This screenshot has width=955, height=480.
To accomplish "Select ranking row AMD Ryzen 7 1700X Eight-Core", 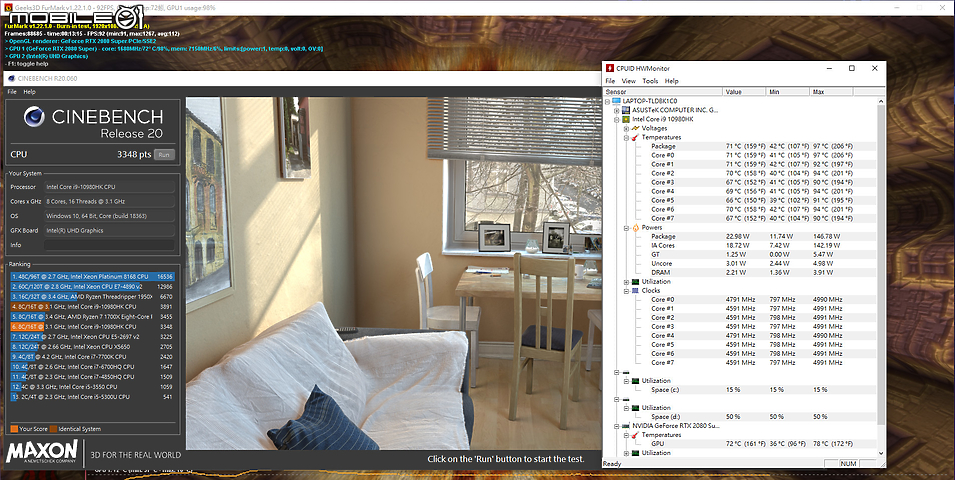I will click(92, 317).
